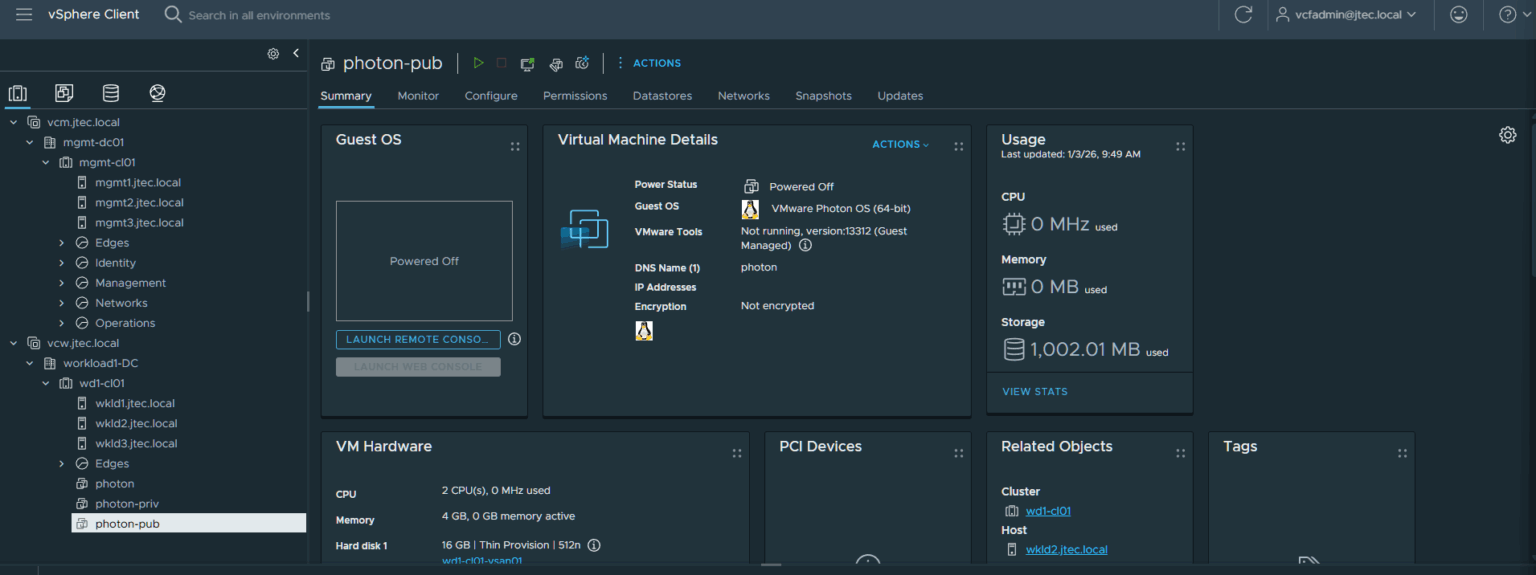Select the photon-pub VM in tree
This screenshot has height=575, width=1536.
point(189,523)
